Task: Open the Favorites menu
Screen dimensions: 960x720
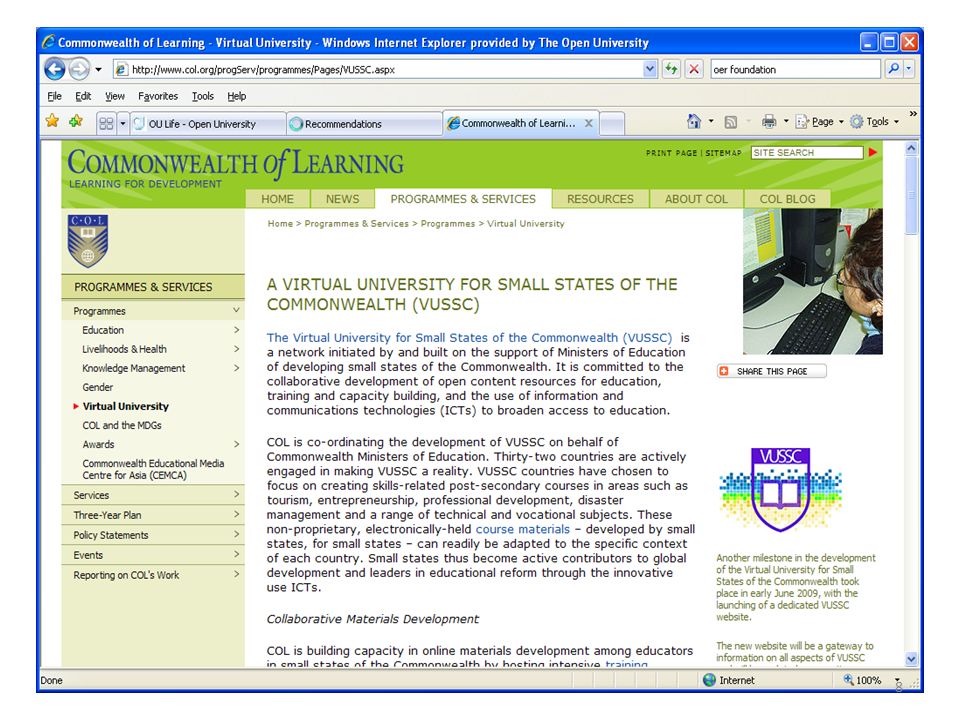Action: click(x=158, y=96)
